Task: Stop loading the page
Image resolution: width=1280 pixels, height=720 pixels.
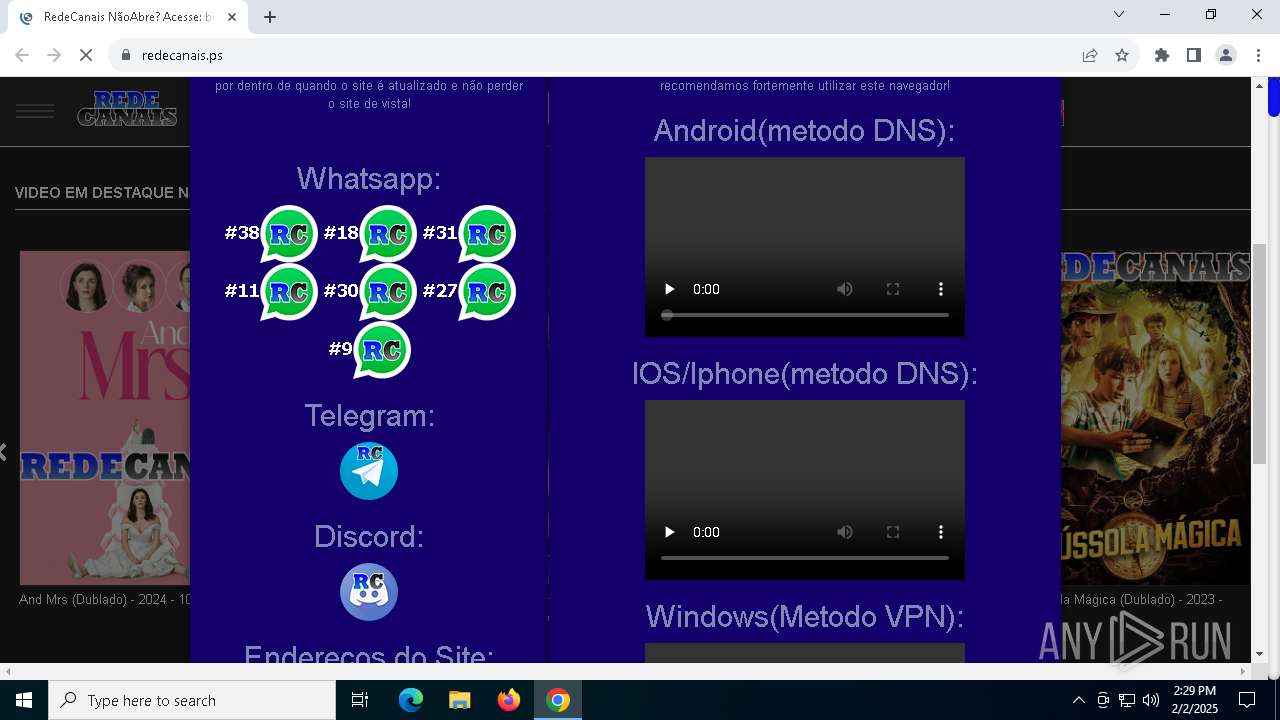Action: point(86,56)
